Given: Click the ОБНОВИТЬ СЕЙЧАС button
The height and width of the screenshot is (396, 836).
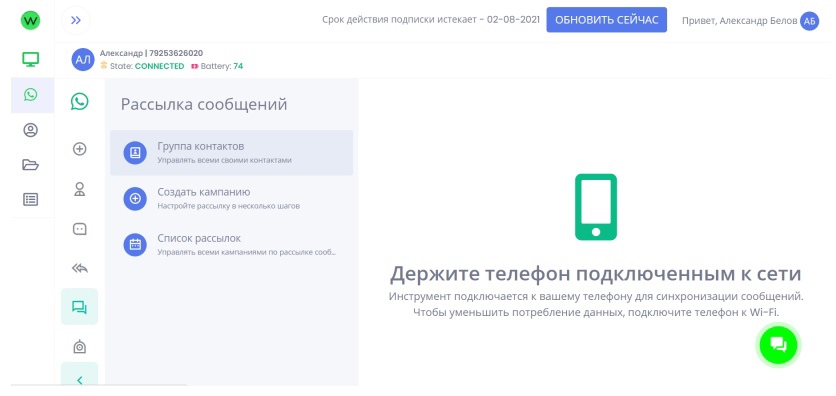Looking at the screenshot, I should coord(606,20).
